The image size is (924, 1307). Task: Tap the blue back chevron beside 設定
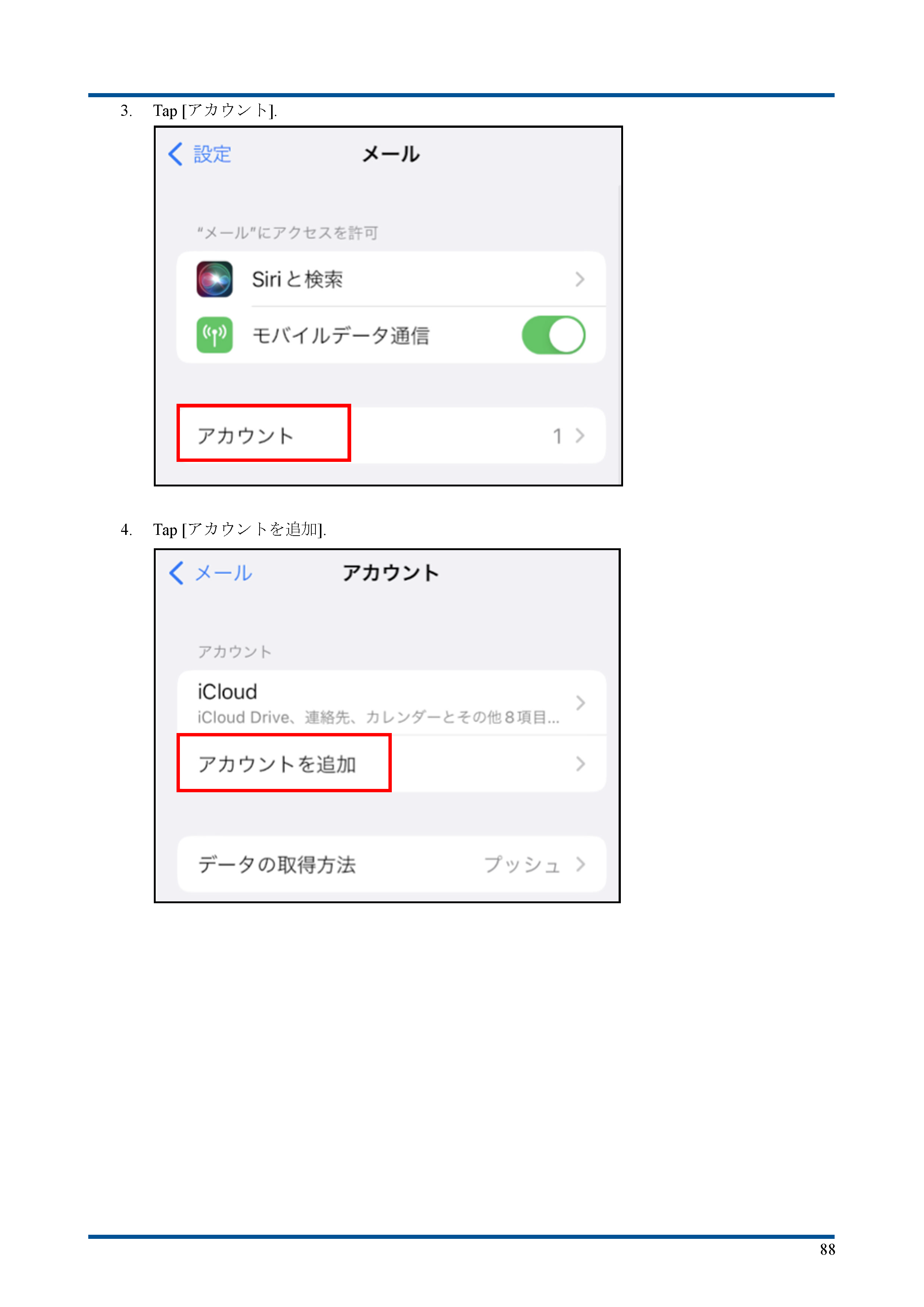pos(175,154)
